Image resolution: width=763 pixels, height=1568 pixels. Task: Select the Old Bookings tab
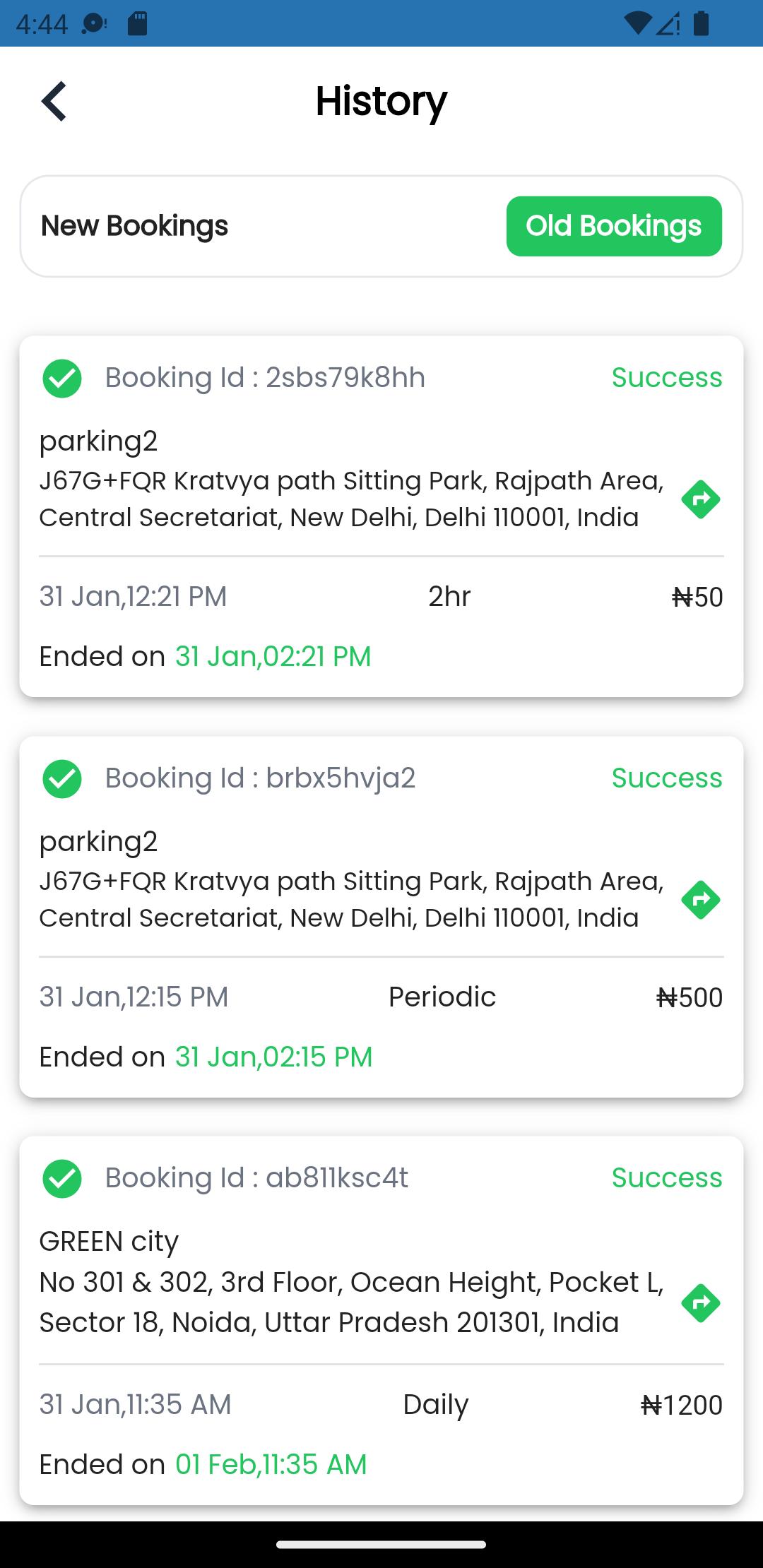[614, 226]
